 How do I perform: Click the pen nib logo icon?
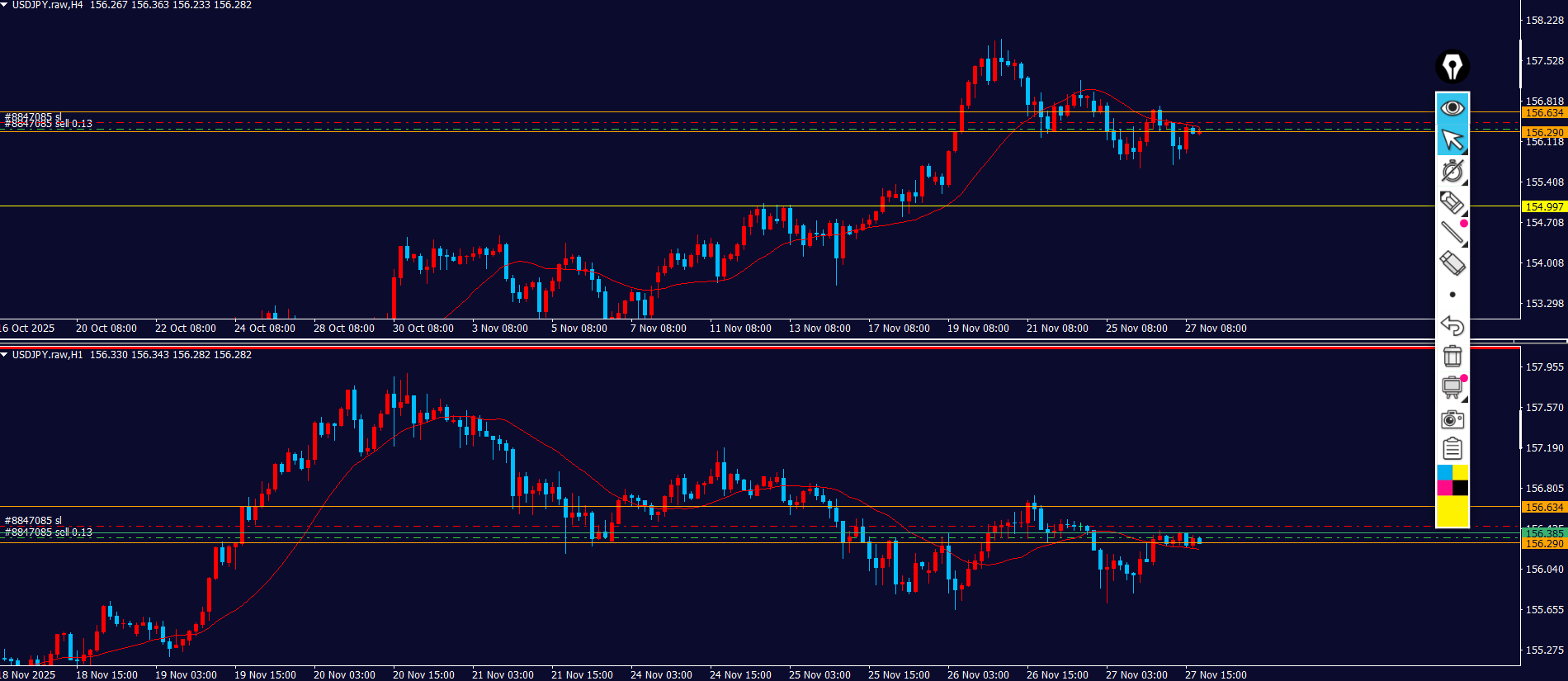(1452, 67)
